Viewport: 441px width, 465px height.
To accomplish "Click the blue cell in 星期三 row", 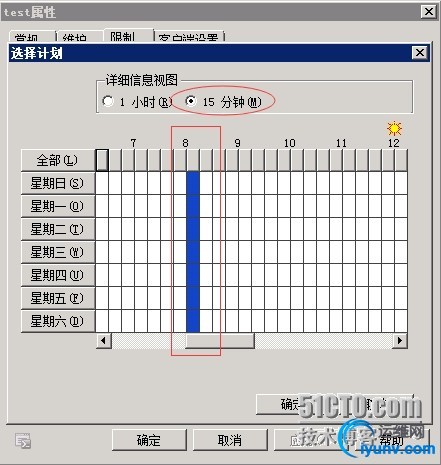I will [193, 252].
